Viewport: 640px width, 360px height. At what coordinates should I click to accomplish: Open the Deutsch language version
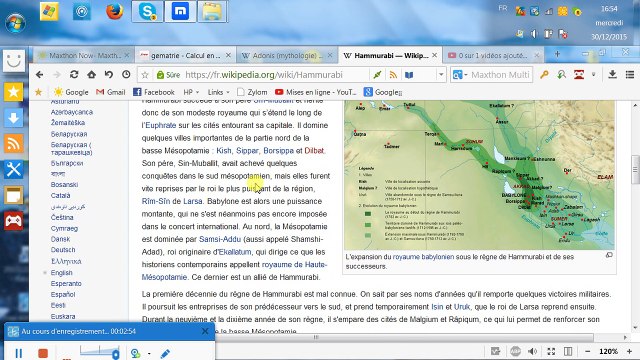tap(63, 250)
